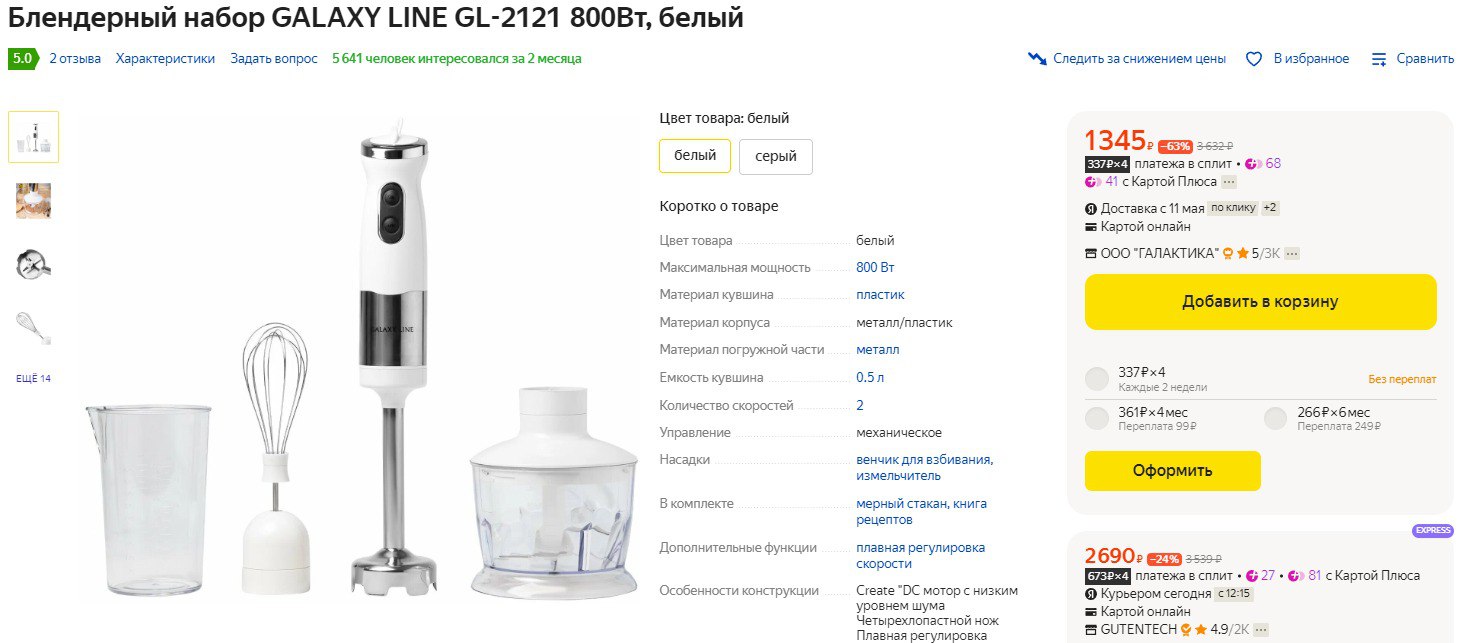
Task: Open the ellipsis next to Card Plus
Action: click(1229, 182)
